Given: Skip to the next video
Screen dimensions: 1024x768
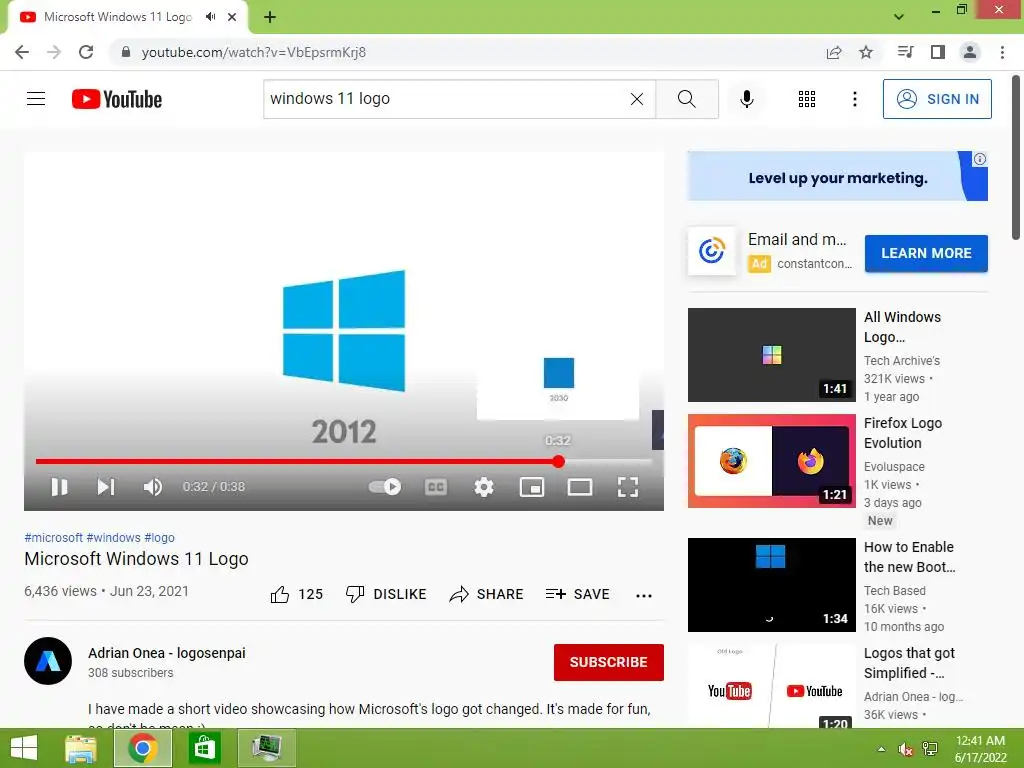Looking at the screenshot, I should [x=106, y=487].
